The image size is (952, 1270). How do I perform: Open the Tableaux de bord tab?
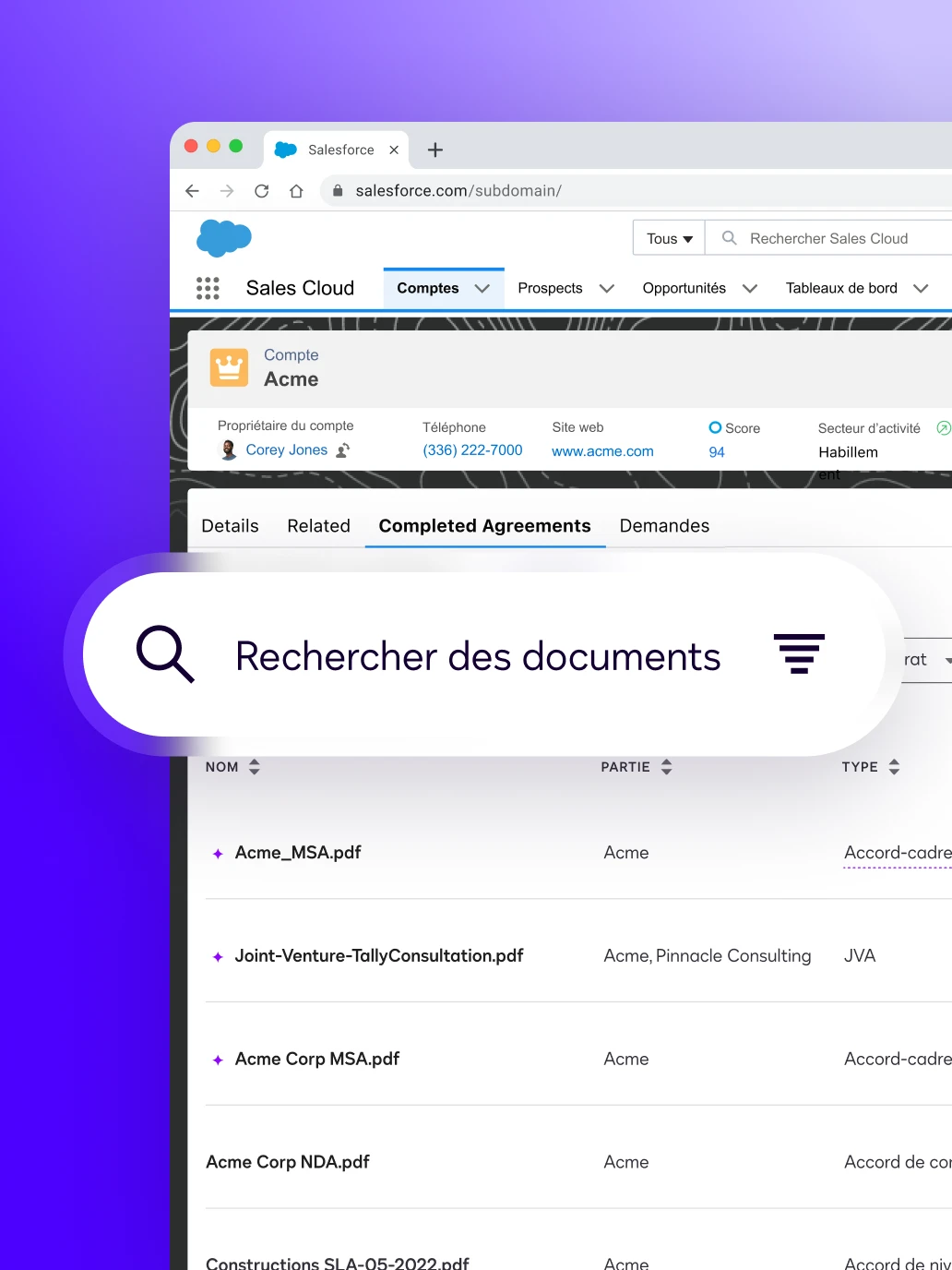click(x=841, y=288)
